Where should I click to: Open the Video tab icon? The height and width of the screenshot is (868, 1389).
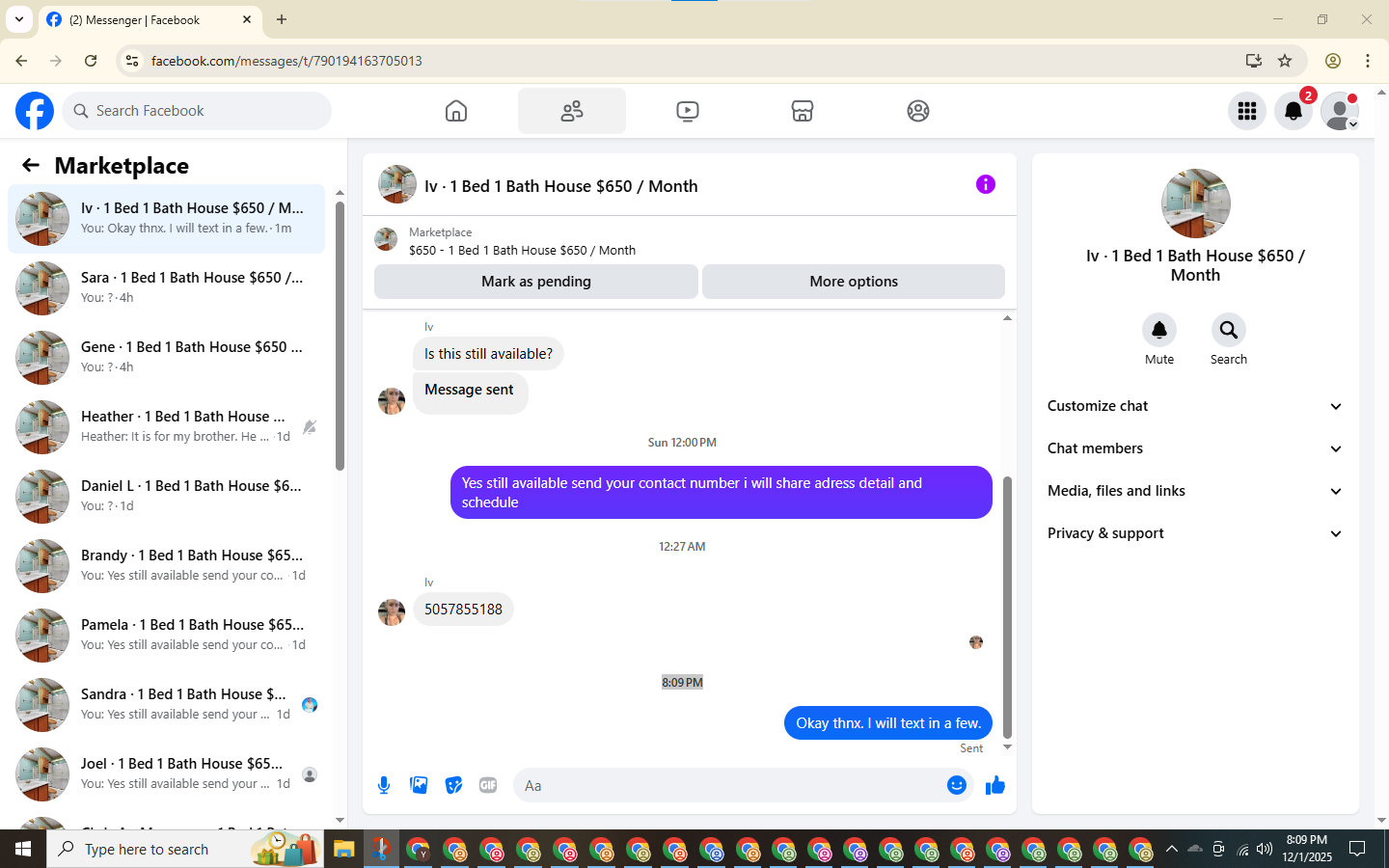[x=688, y=111]
